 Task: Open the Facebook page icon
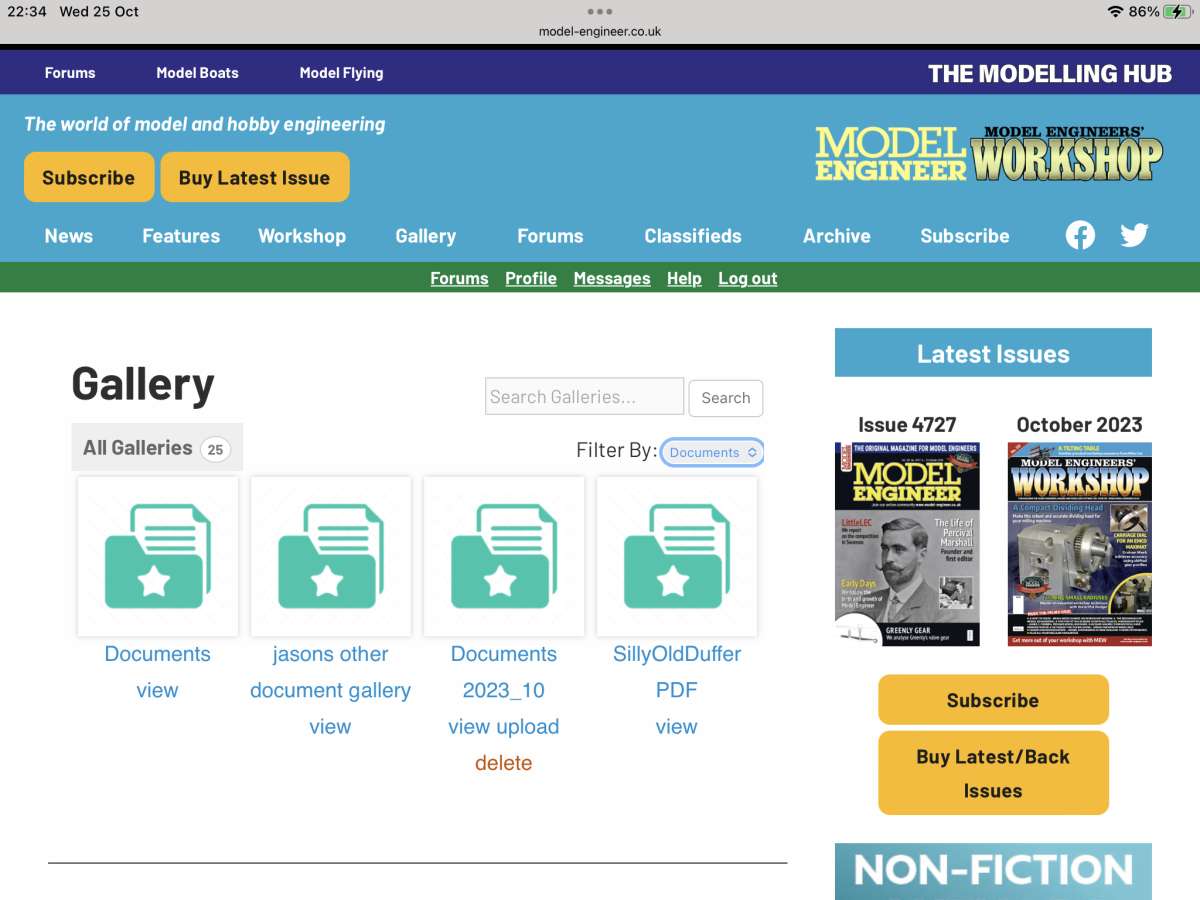(x=1080, y=235)
